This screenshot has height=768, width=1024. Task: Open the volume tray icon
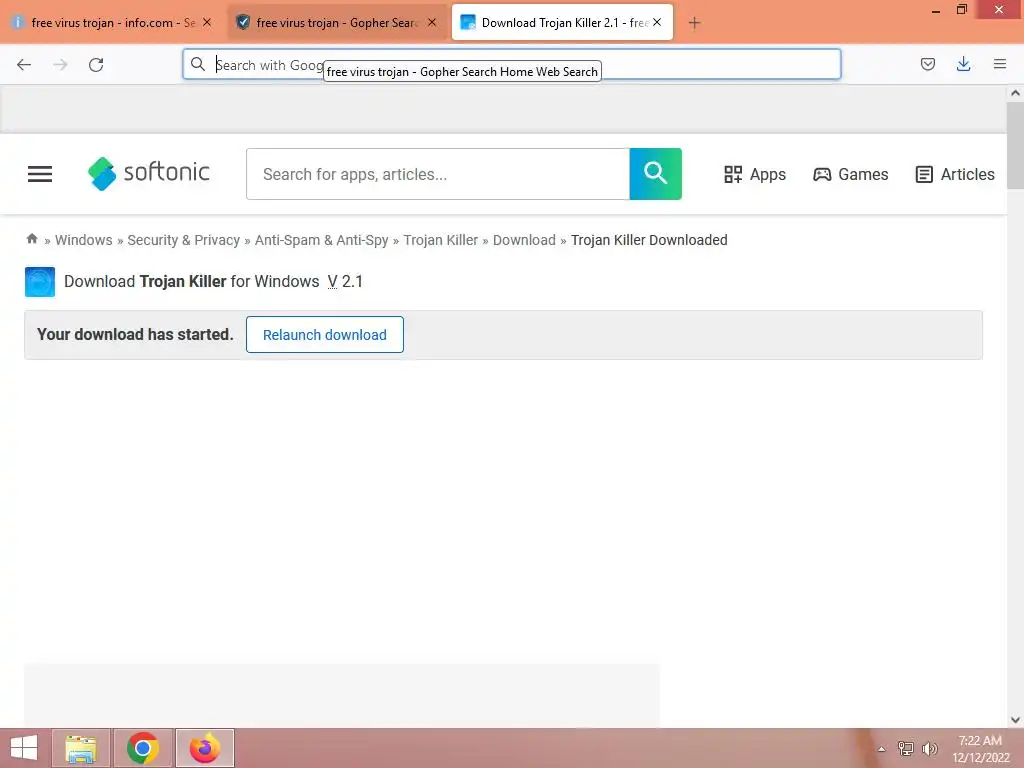(930, 749)
